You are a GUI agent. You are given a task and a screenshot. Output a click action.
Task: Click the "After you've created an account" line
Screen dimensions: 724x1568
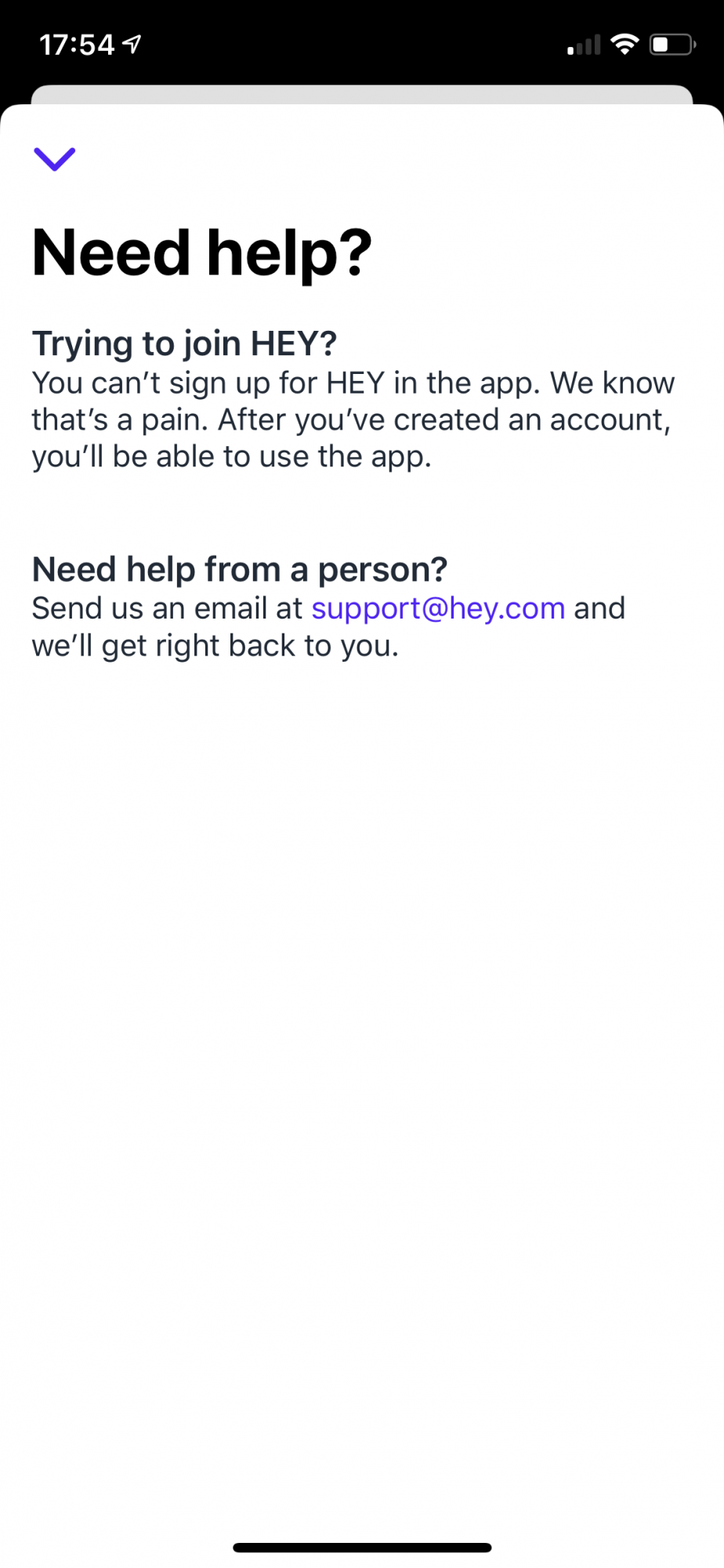click(x=444, y=420)
